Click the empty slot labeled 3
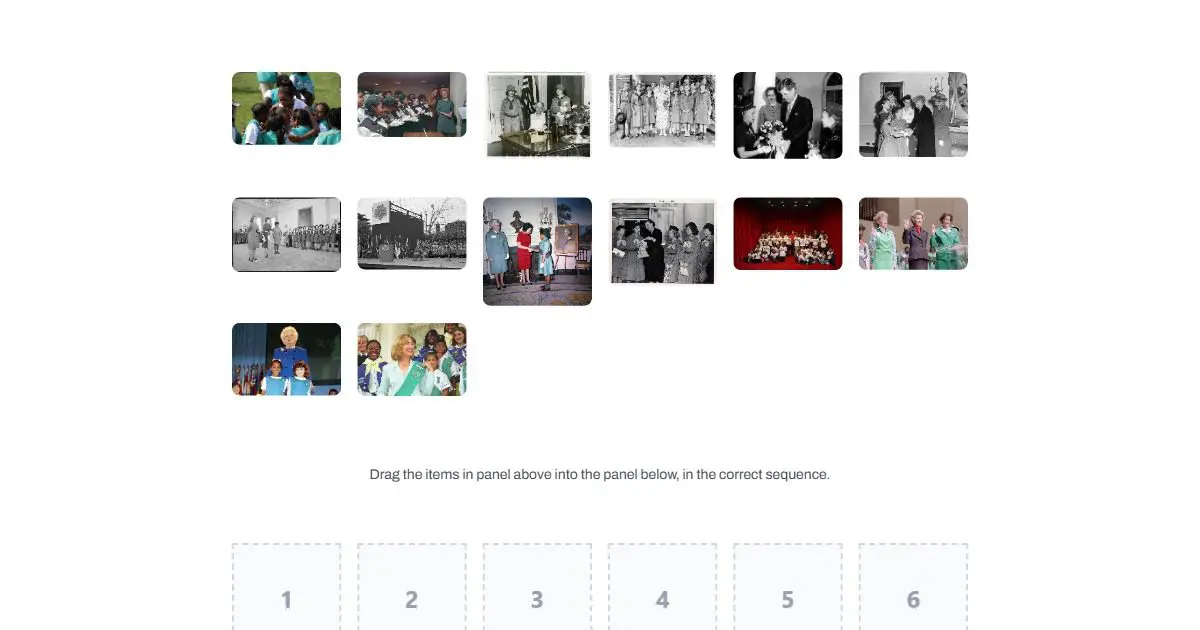The width and height of the screenshot is (1200, 630). (x=537, y=590)
